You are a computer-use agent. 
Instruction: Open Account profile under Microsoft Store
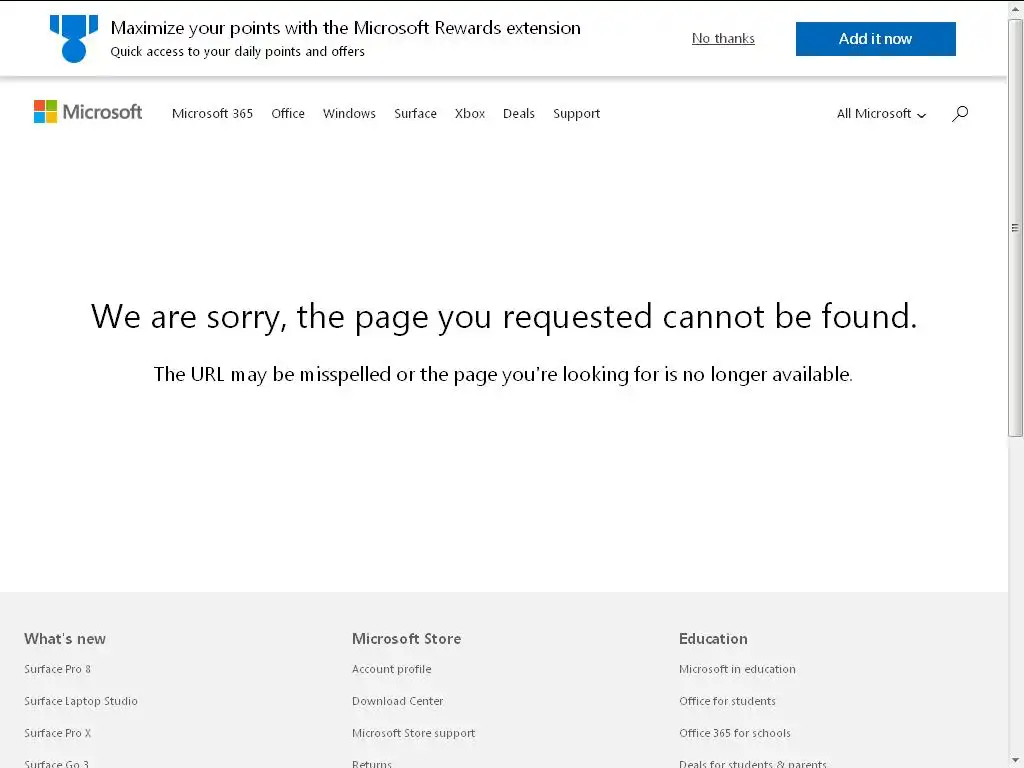[391, 669]
